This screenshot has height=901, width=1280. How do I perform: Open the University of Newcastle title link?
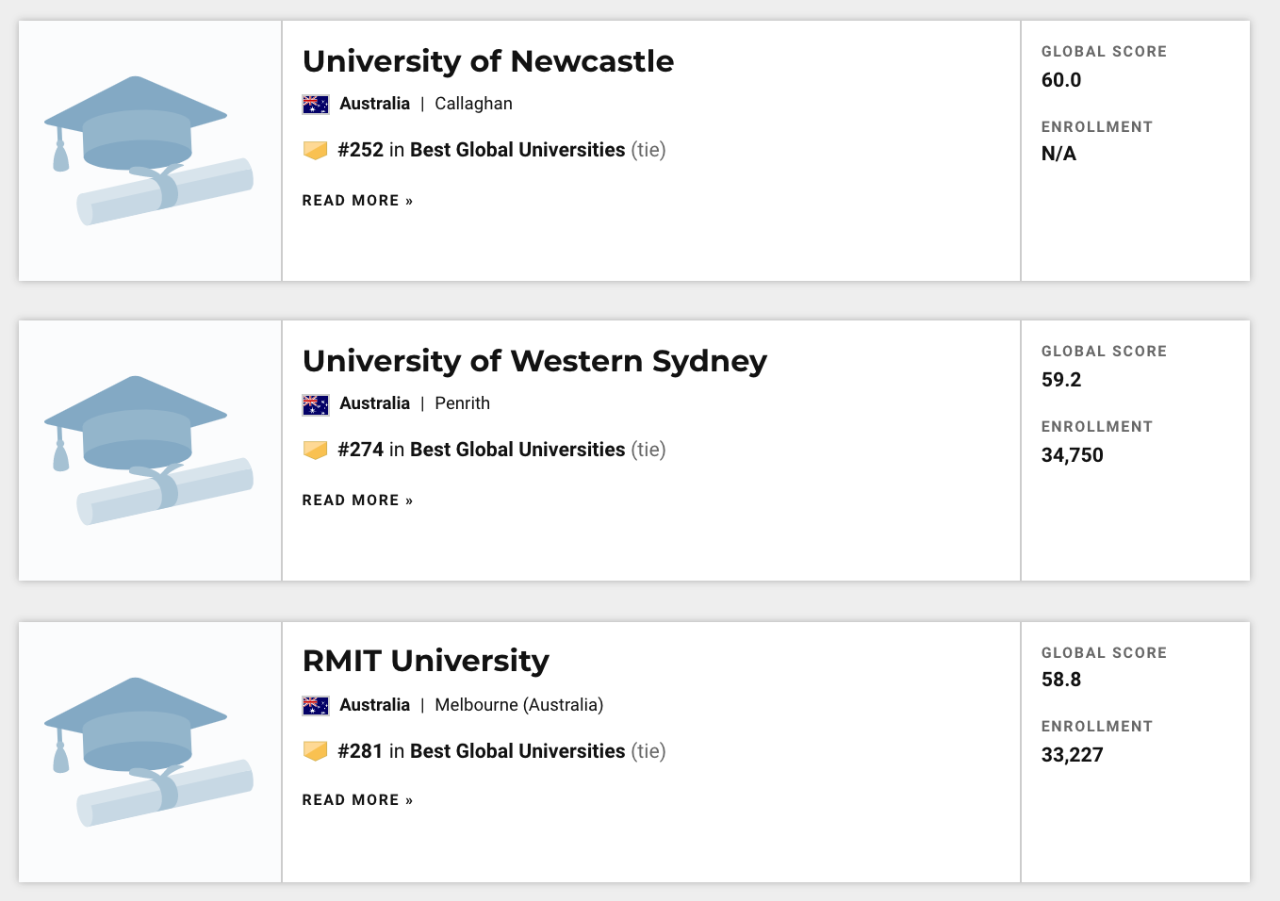point(488,62)
